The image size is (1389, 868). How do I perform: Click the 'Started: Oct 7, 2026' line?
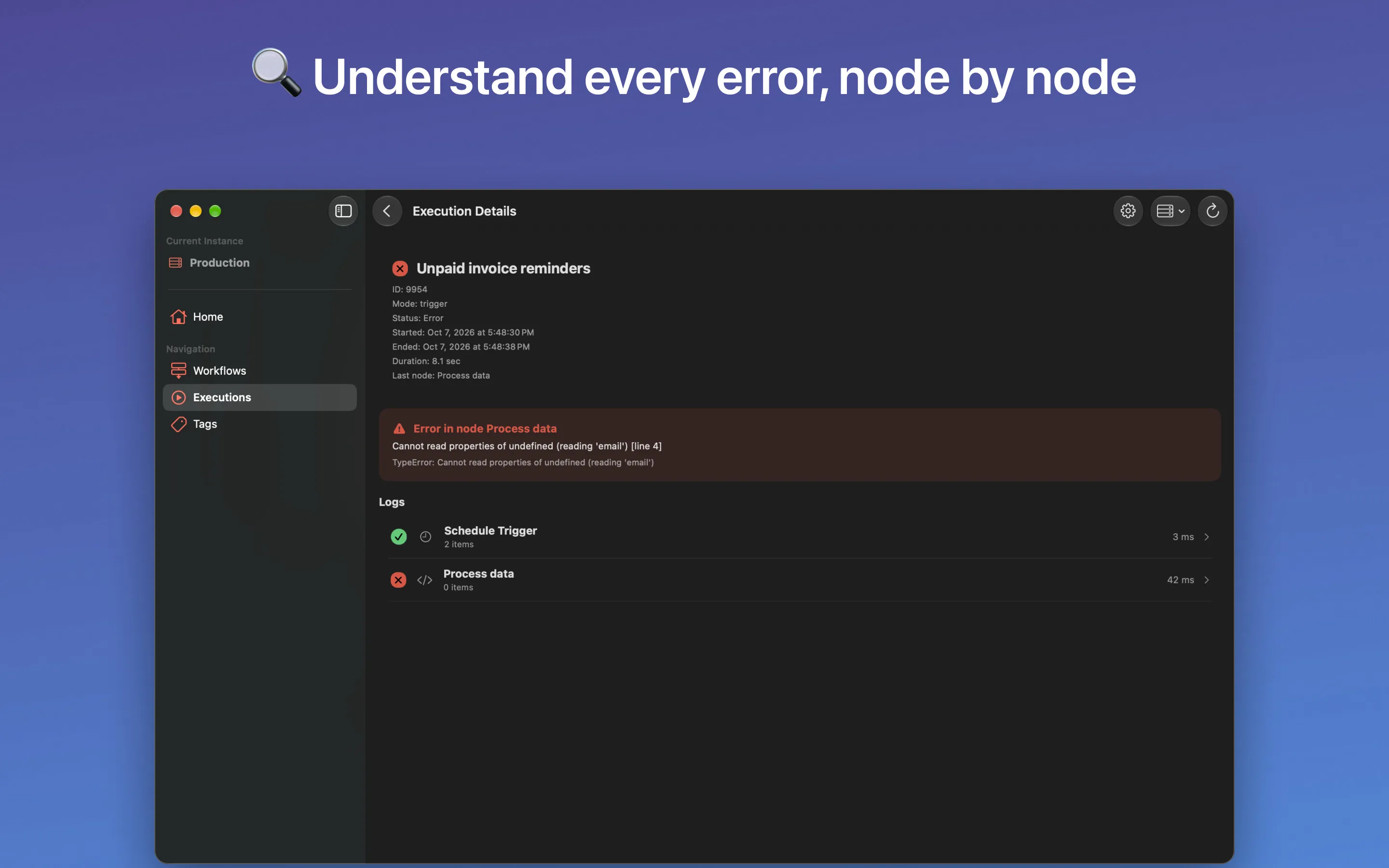463,332
